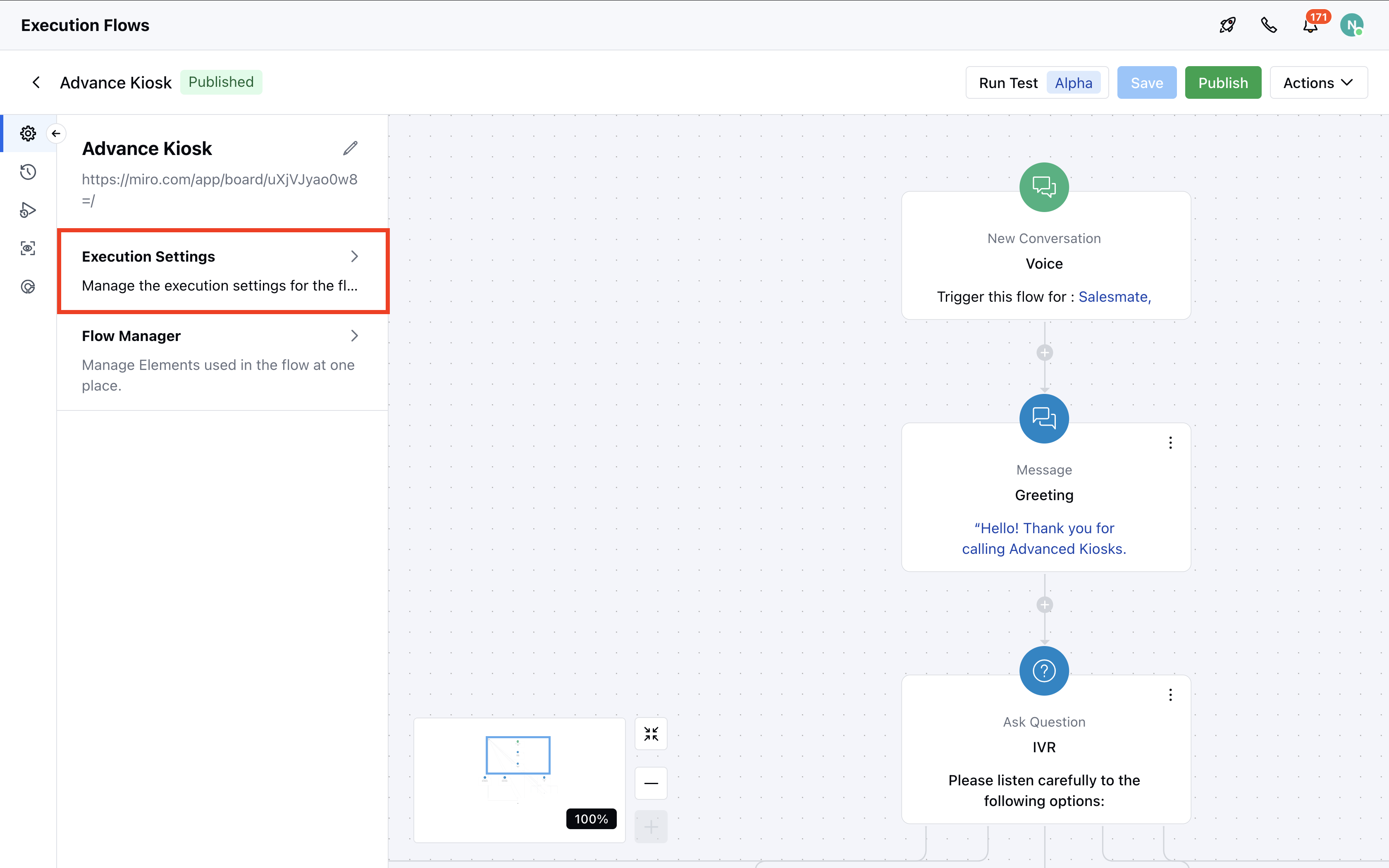This screenshot has width=1389, height=868.
Task: Zoom out the canvas with minus button
Action: pos(651,783)
